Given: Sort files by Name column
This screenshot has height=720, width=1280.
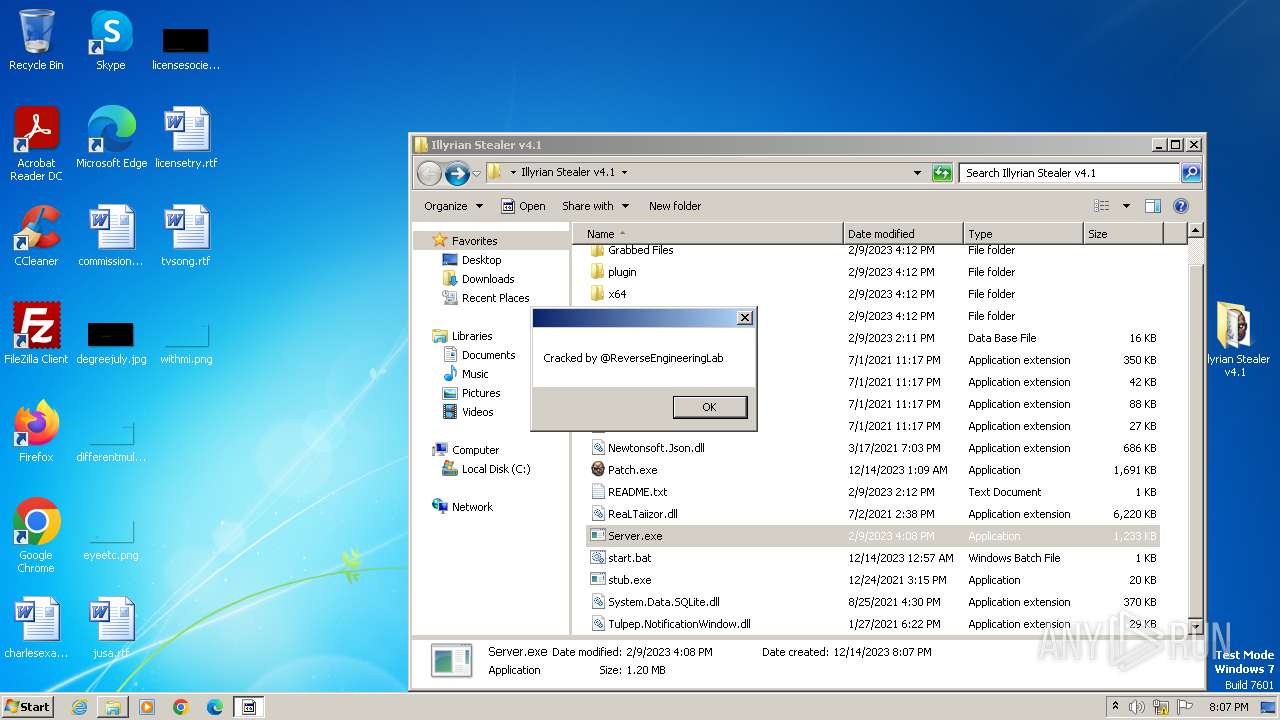Looking at the screenshot, I should coord(708,233).
